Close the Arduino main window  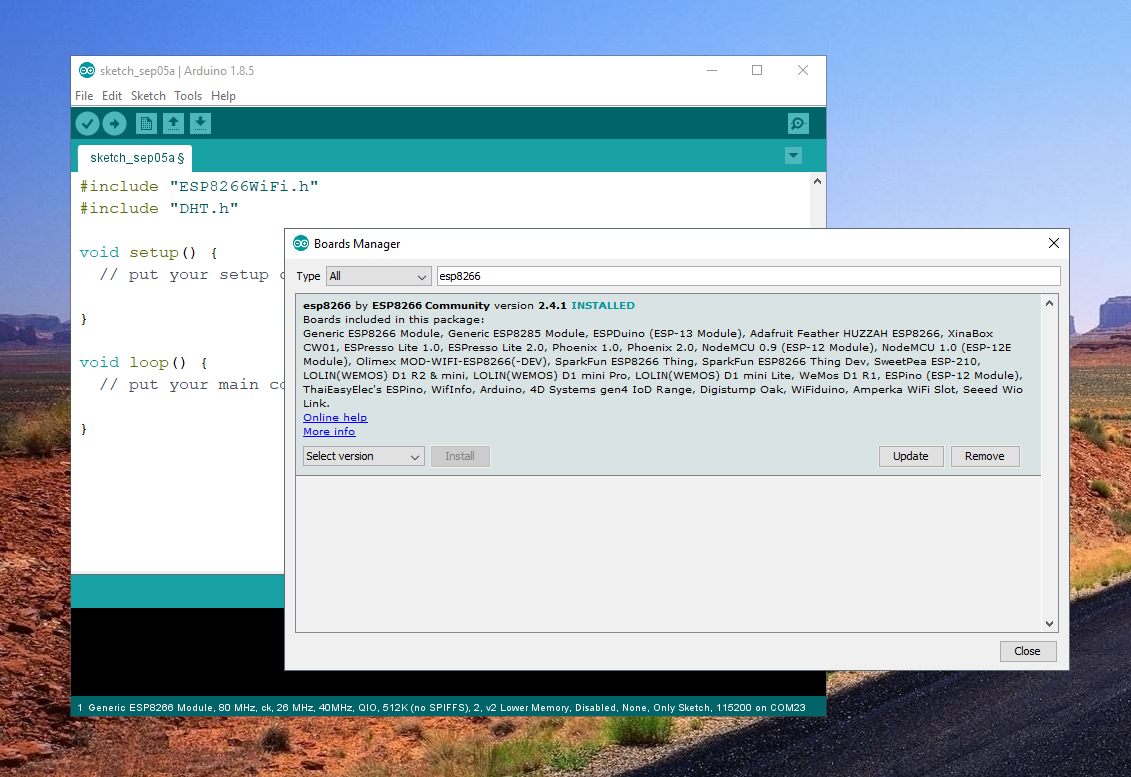803,70
